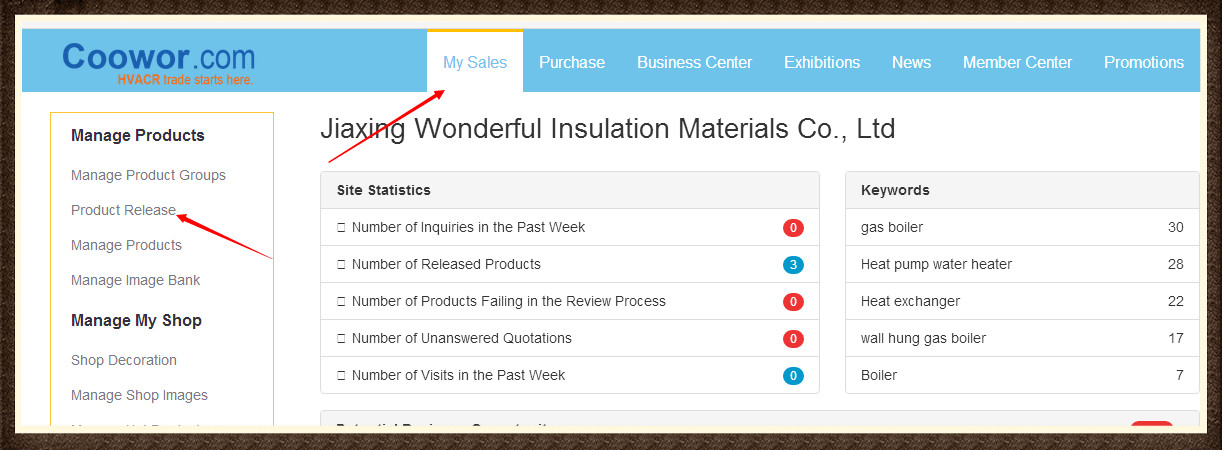Open the Business Center menu

(x=694, y=62)
